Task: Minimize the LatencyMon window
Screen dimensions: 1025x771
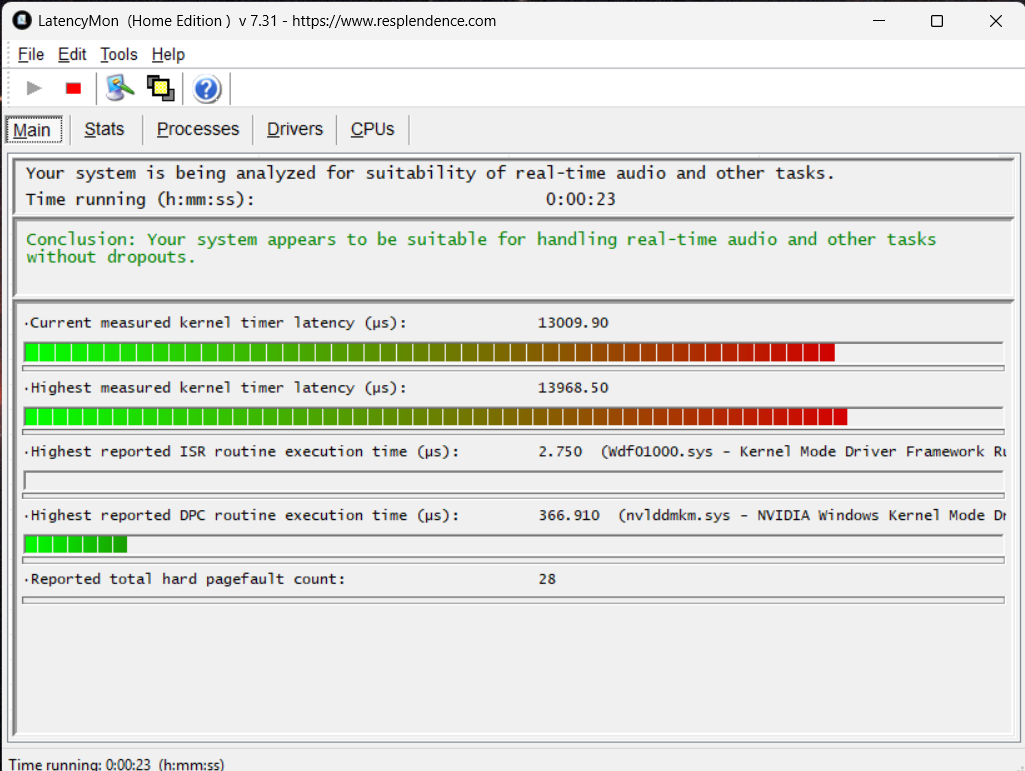Action: [x=879, y=21]
